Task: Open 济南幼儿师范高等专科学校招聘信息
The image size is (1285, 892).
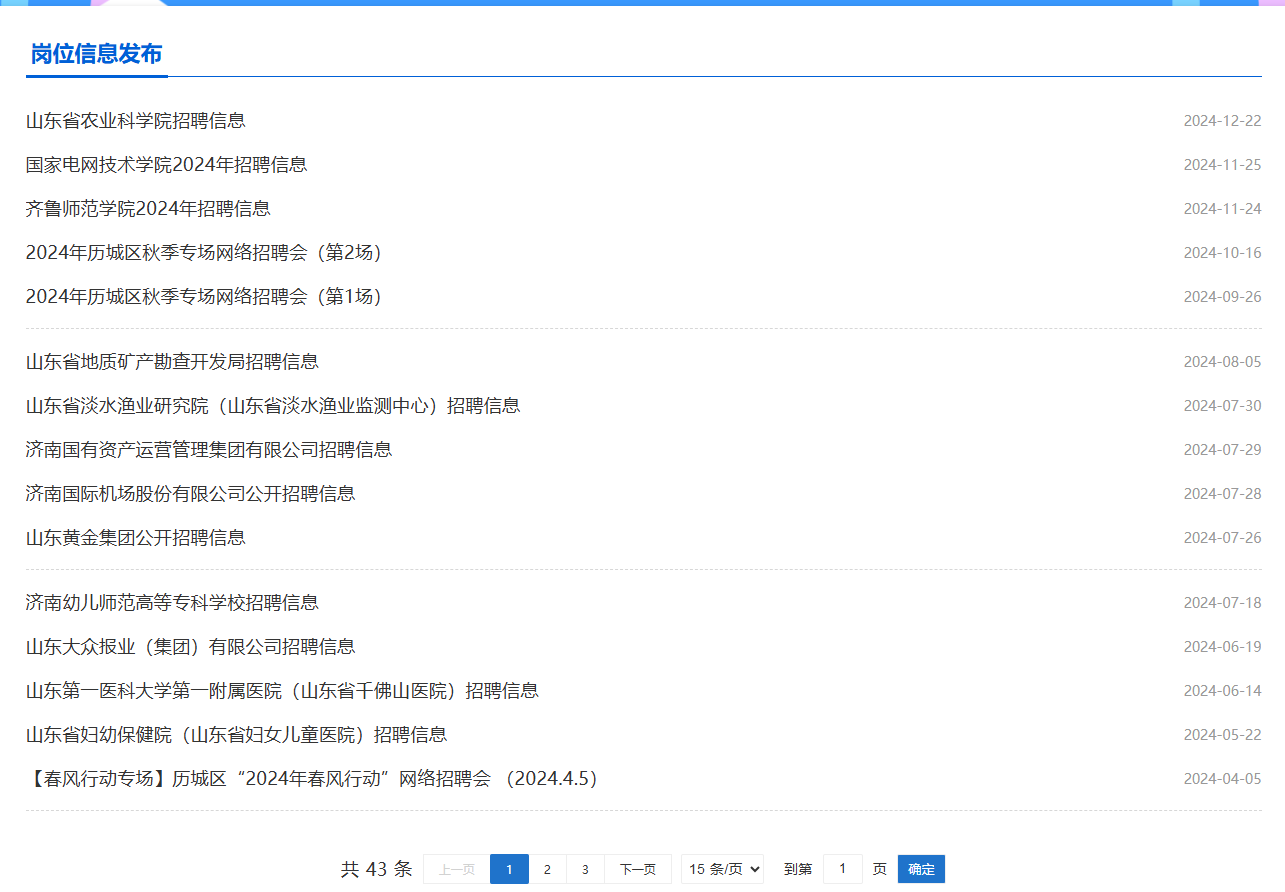Action: click(172, 603)
